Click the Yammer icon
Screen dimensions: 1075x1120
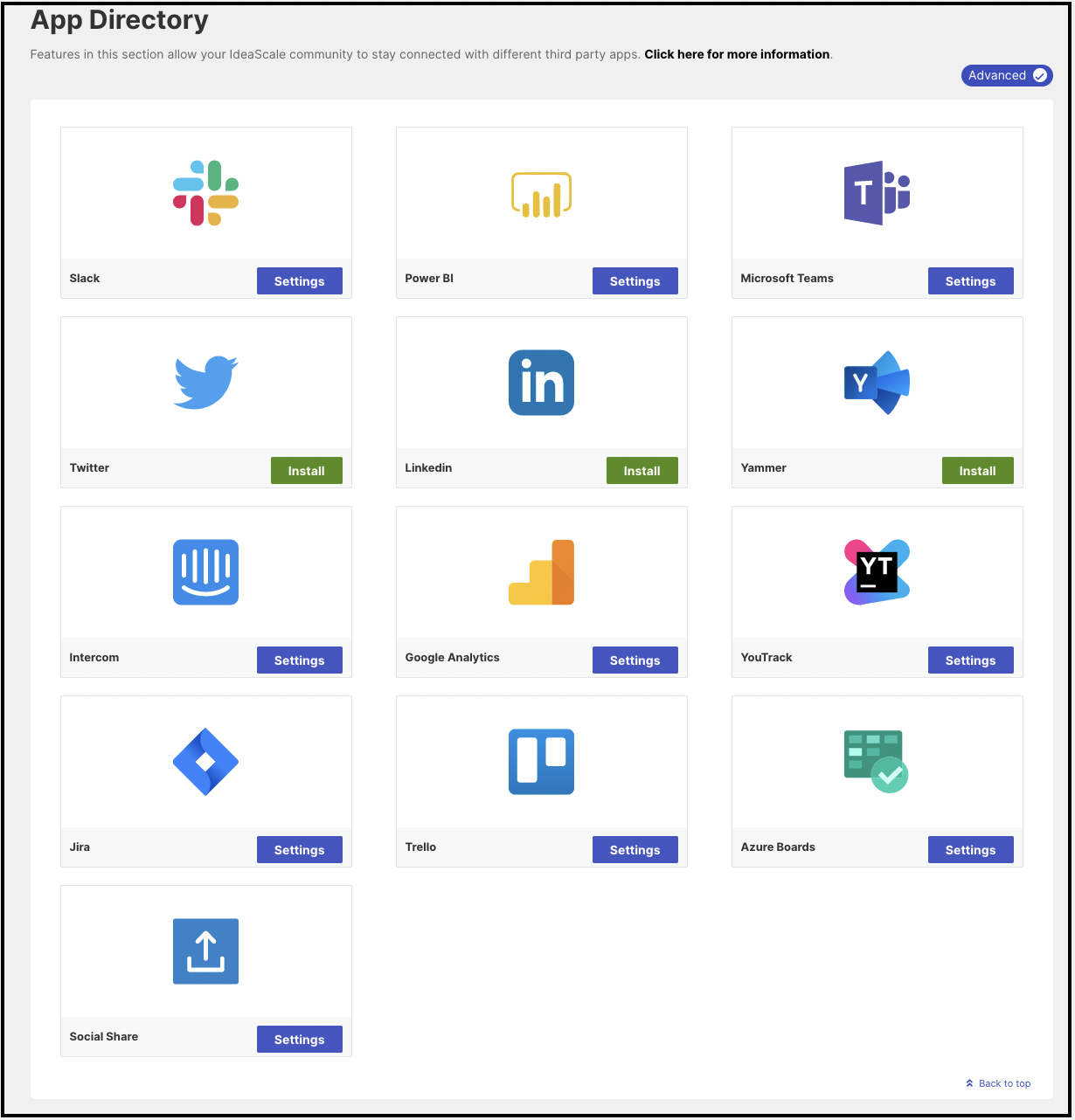click(877, 382)
